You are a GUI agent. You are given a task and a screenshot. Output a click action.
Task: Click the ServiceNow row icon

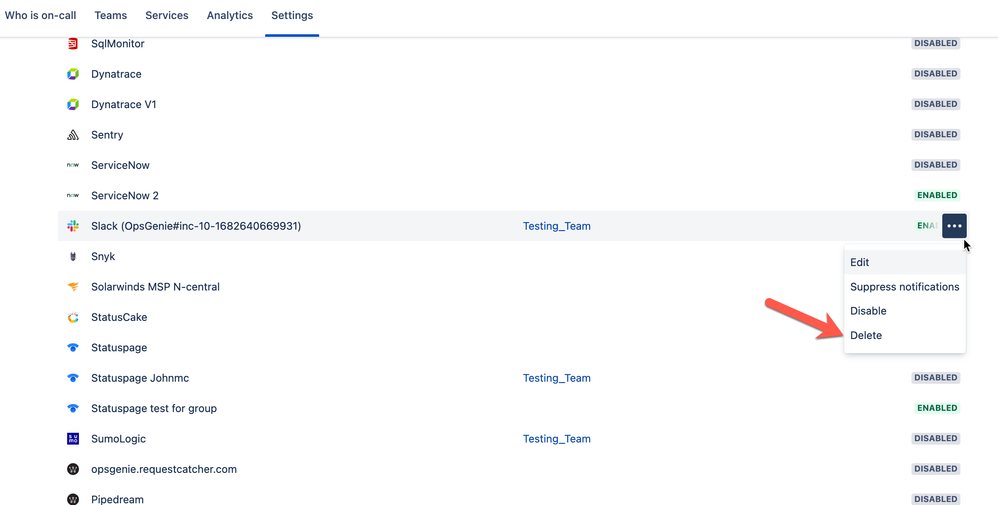[x=73, y=165]
